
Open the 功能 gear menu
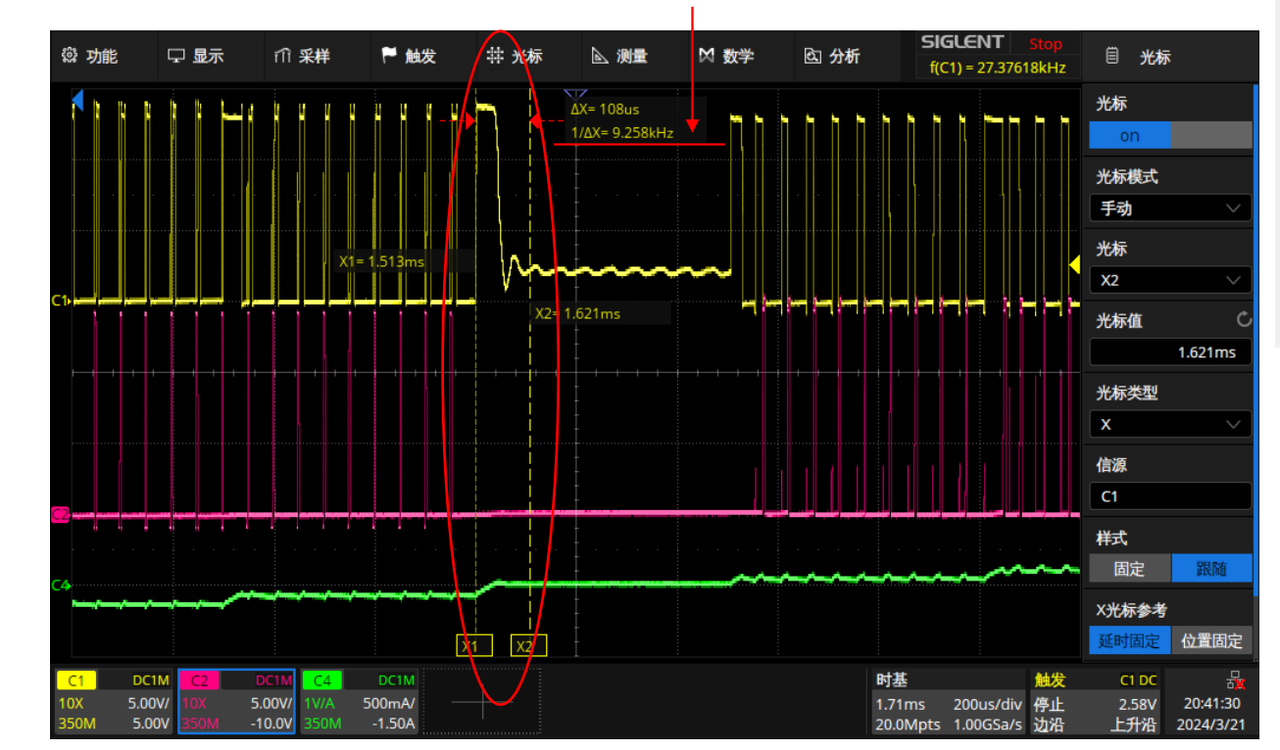tap(90, 57)
